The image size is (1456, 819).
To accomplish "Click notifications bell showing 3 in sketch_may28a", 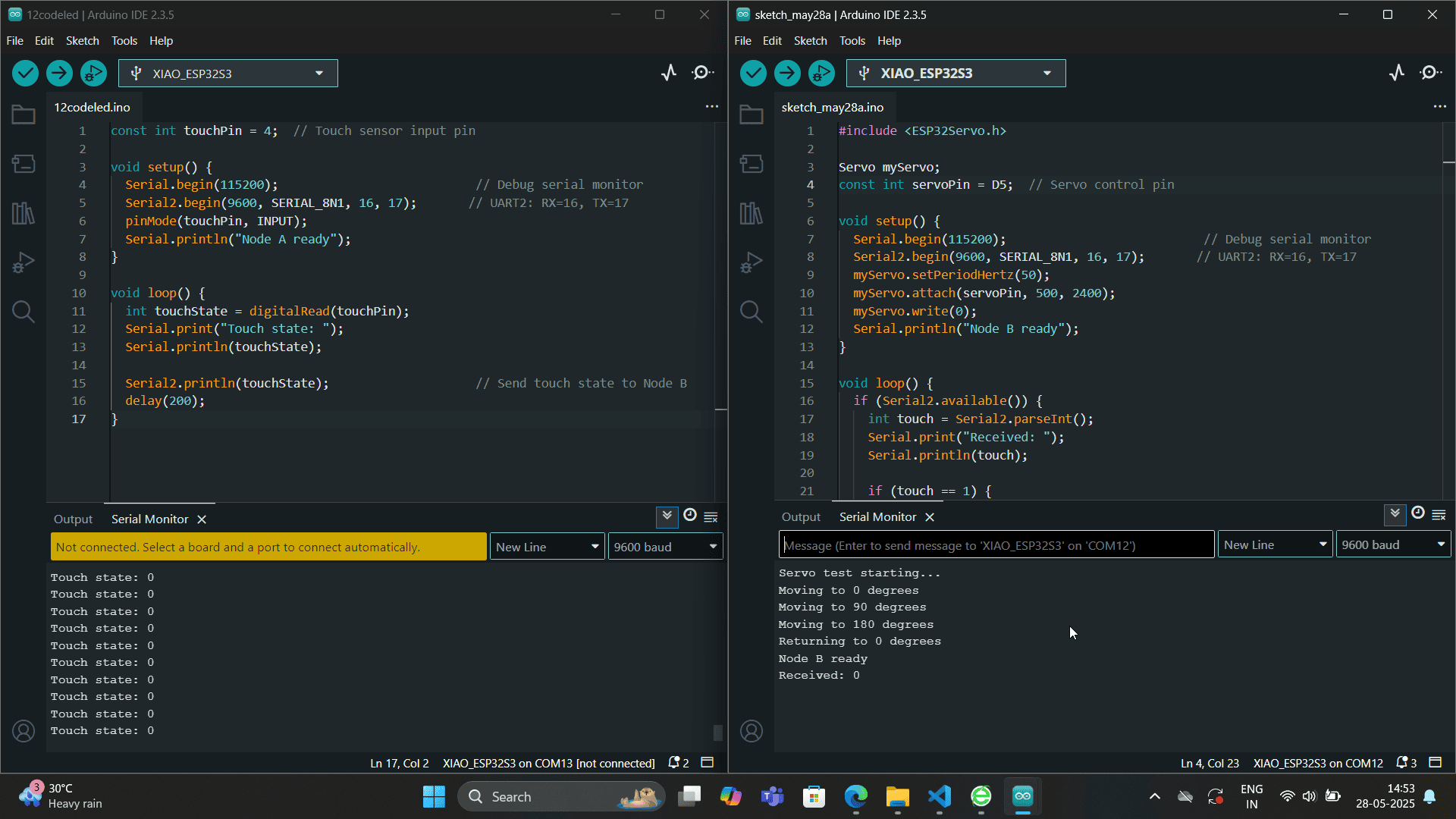I will [1406, 763].
